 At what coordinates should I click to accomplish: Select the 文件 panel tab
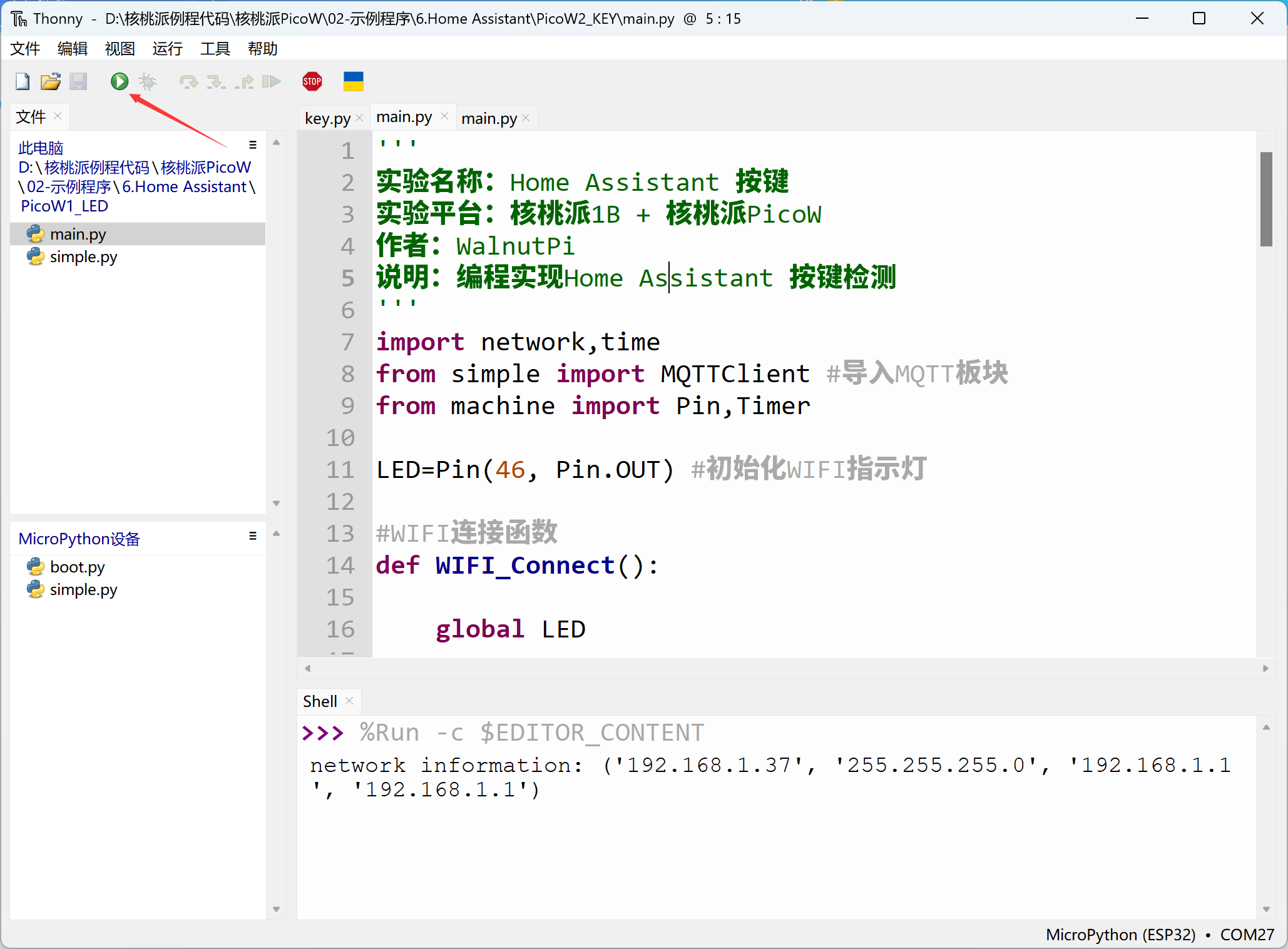click(31, 117)
